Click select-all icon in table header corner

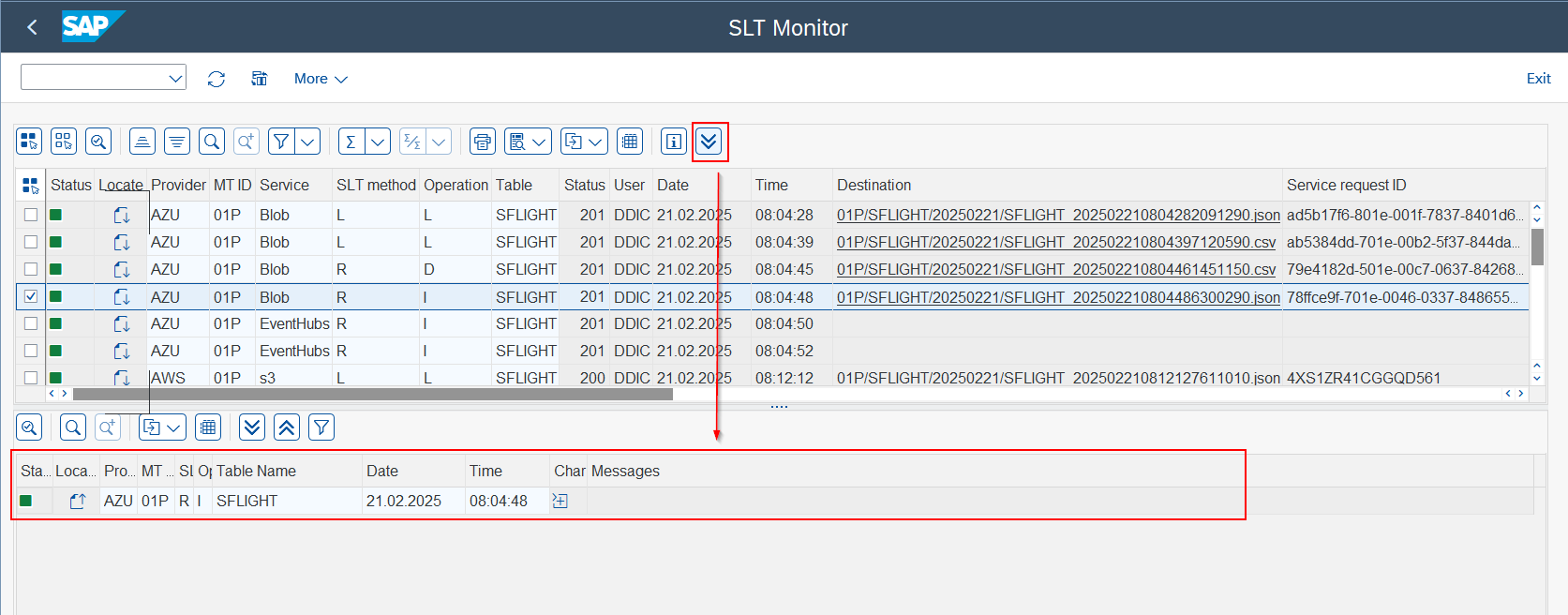click(31, 186)
